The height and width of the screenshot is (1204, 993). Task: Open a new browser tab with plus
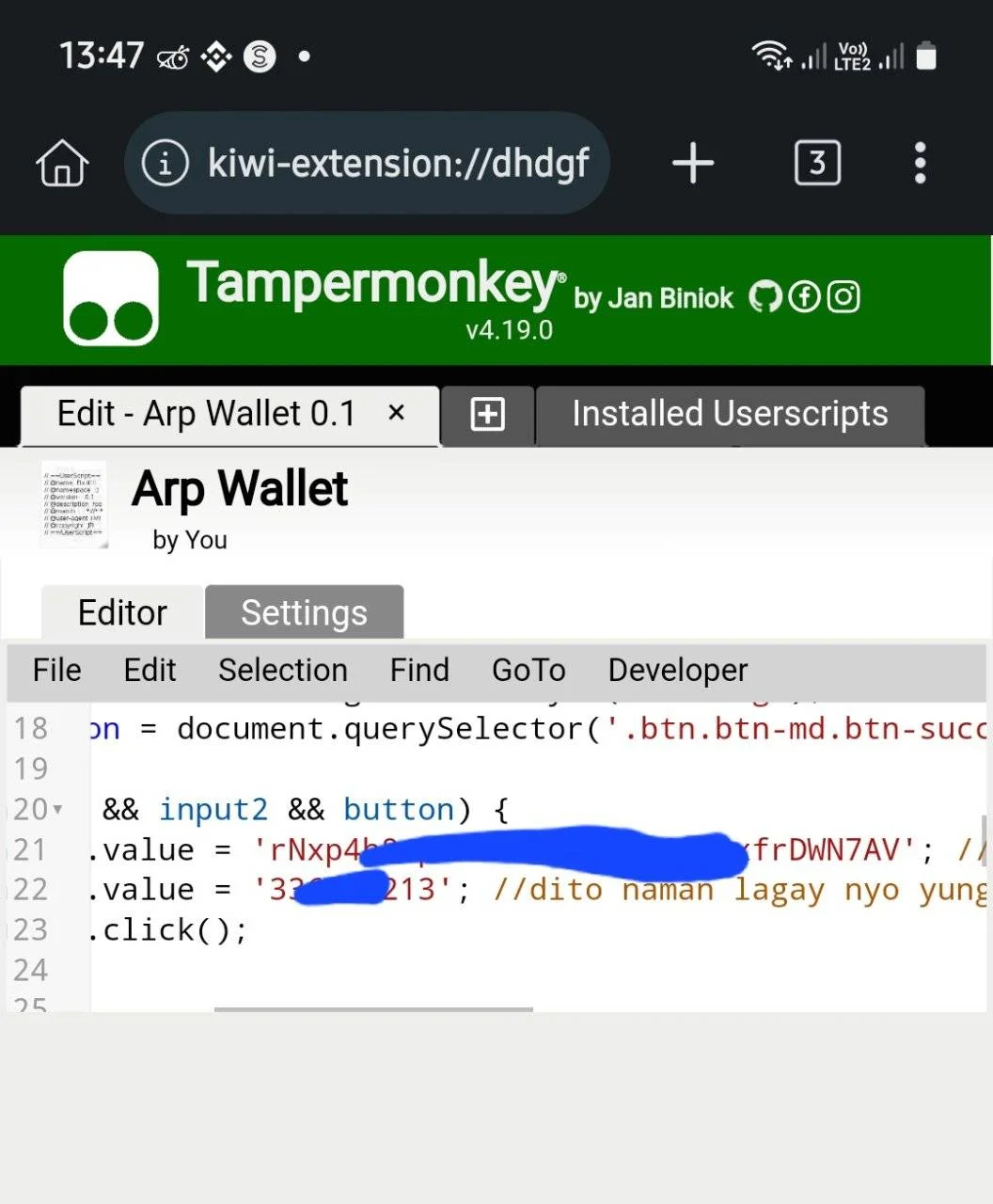coord(693,163)
